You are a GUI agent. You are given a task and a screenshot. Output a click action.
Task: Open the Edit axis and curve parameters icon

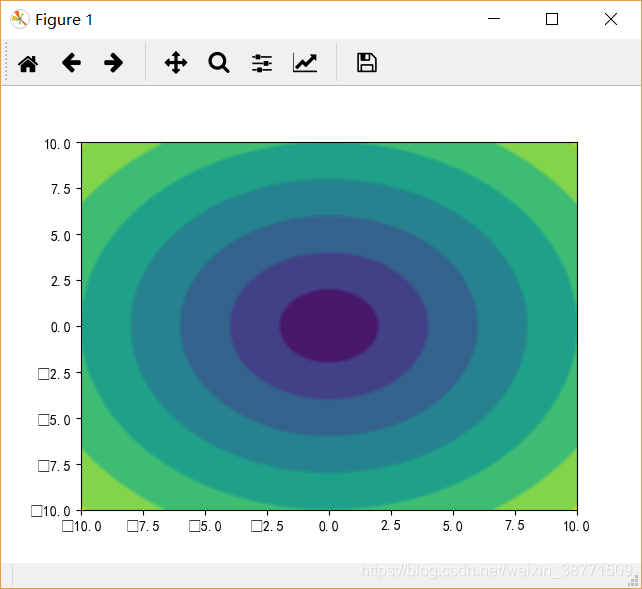click(305, 63)
